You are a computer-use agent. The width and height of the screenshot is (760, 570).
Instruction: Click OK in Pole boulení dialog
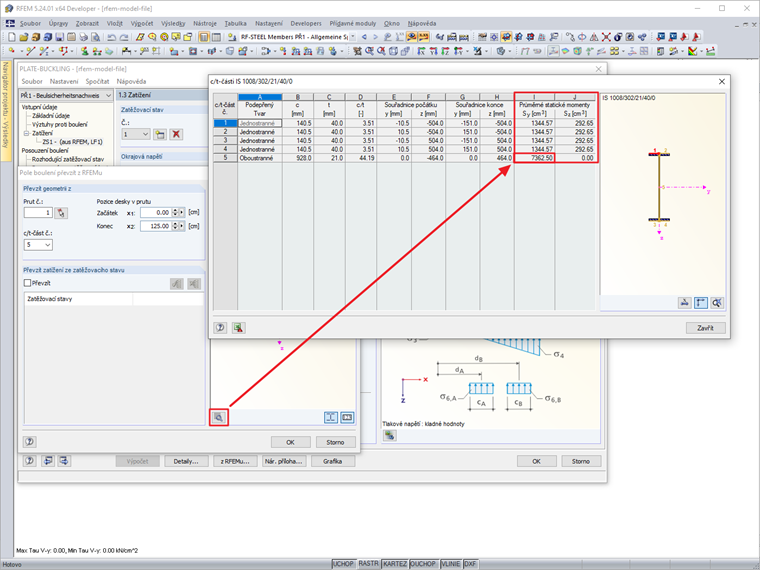(290, 442)
